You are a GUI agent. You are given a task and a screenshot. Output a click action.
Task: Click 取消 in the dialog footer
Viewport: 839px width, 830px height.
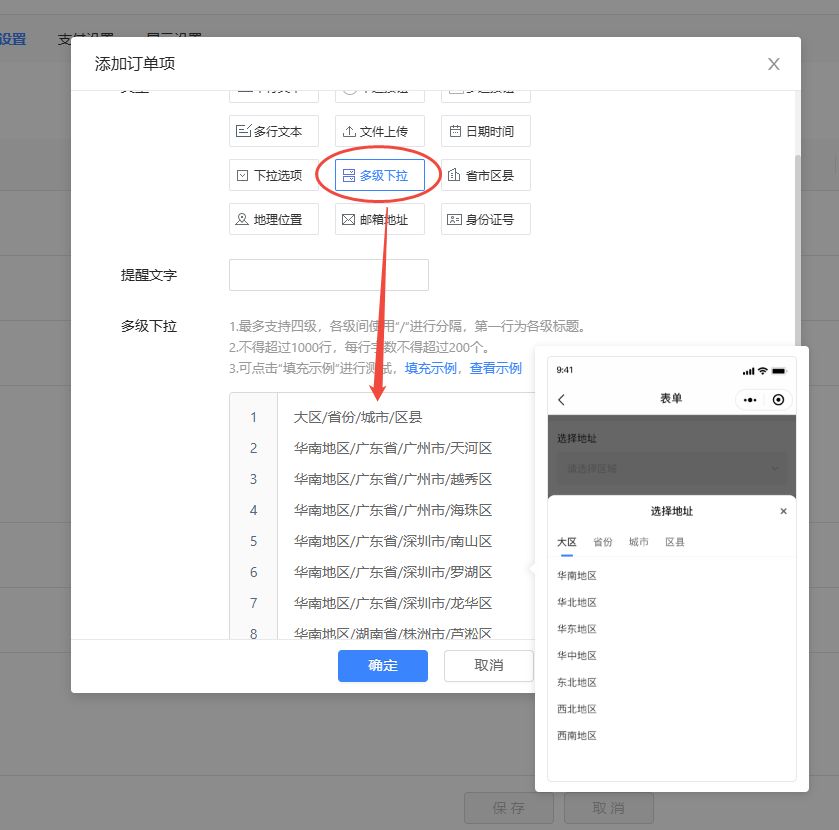tap(488, 665)
